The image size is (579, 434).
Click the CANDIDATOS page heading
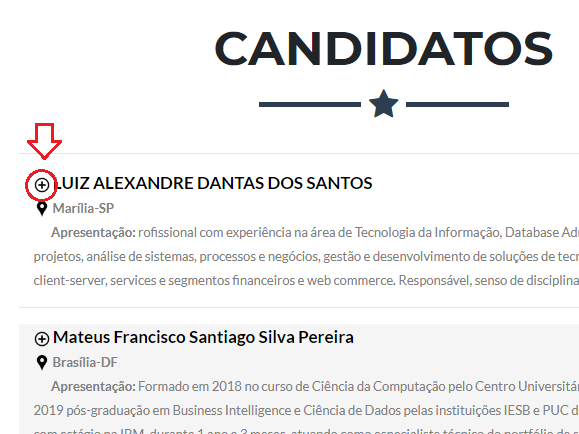click(x=384, y=48)
